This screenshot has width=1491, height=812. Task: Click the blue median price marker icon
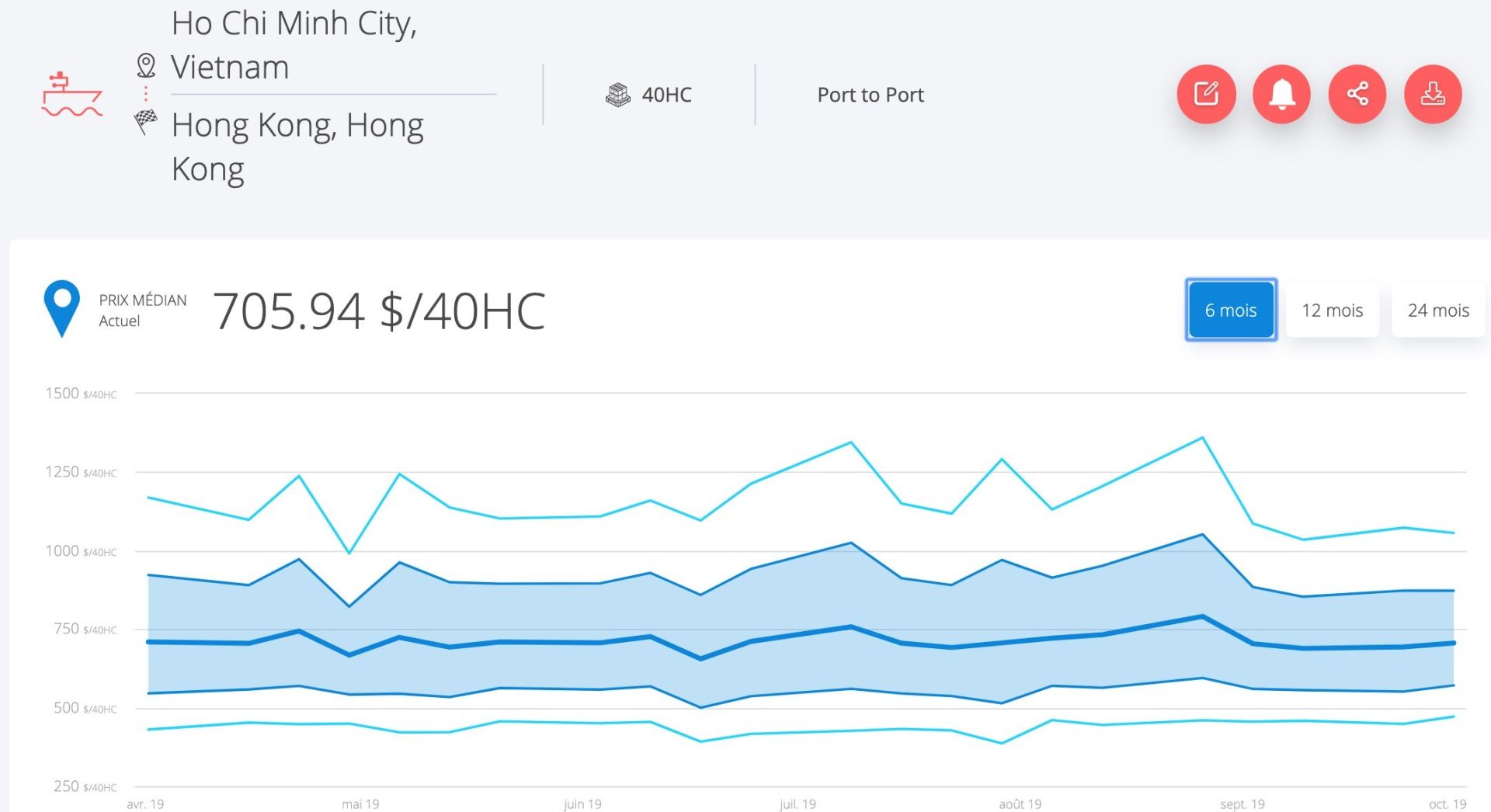pos(62,308)
